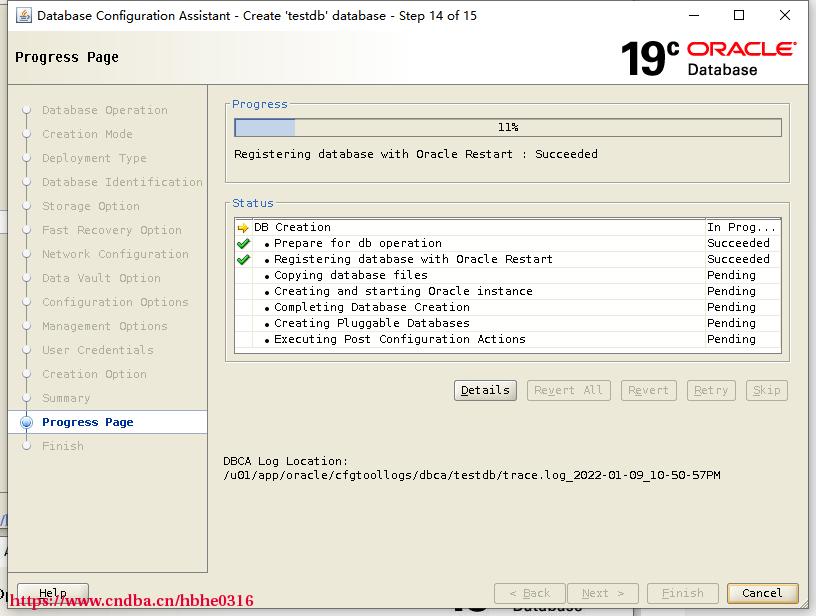Click the Oracle 19c Database logo

[708, 58]
